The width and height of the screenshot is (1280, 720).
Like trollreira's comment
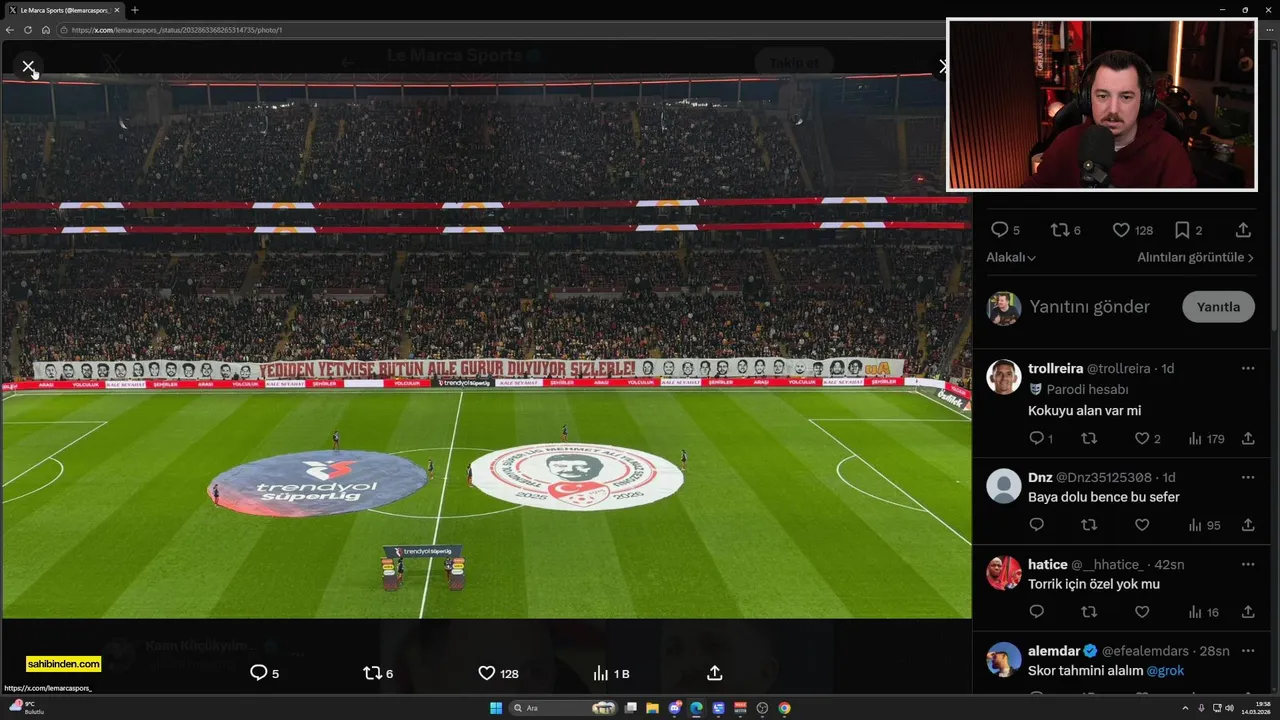[1142, 438]
